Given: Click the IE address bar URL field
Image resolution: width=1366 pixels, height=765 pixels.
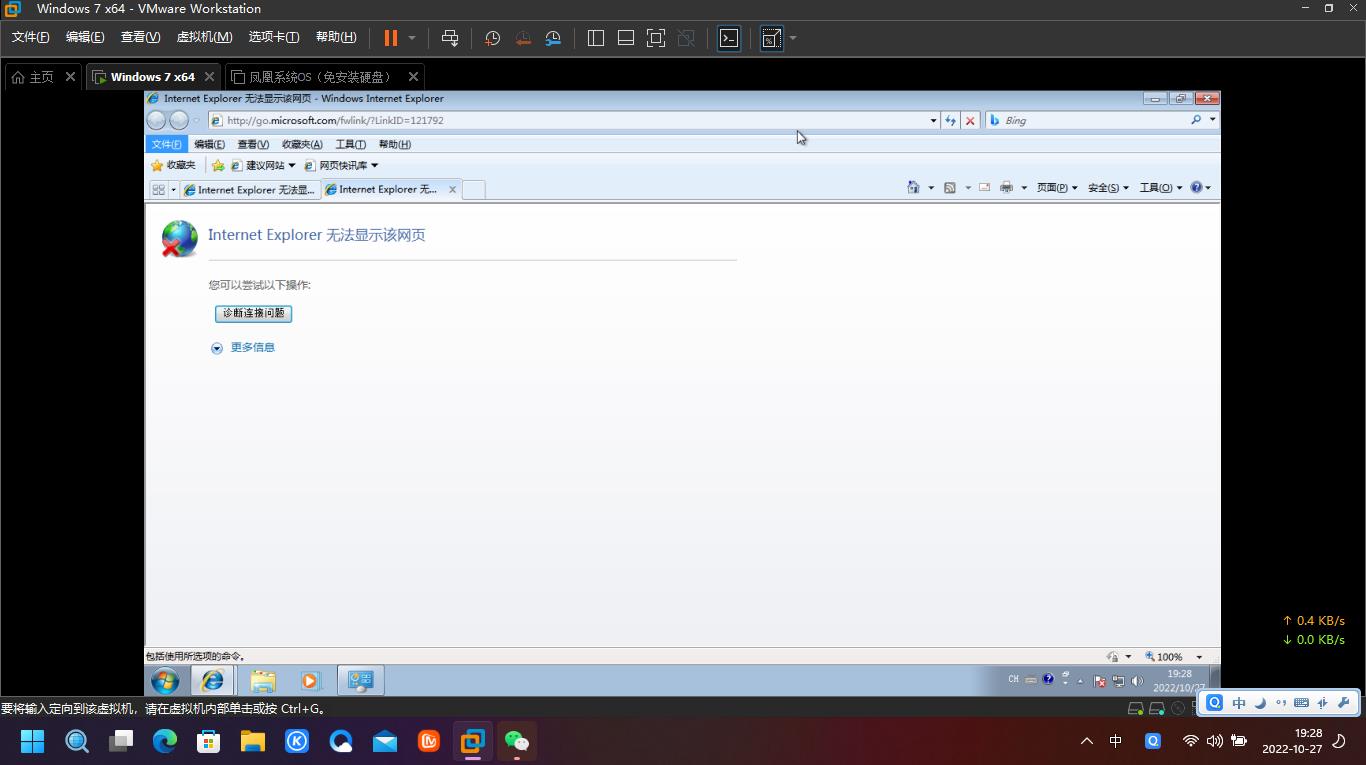Looking at the screenshot, I should click(570, 120).
